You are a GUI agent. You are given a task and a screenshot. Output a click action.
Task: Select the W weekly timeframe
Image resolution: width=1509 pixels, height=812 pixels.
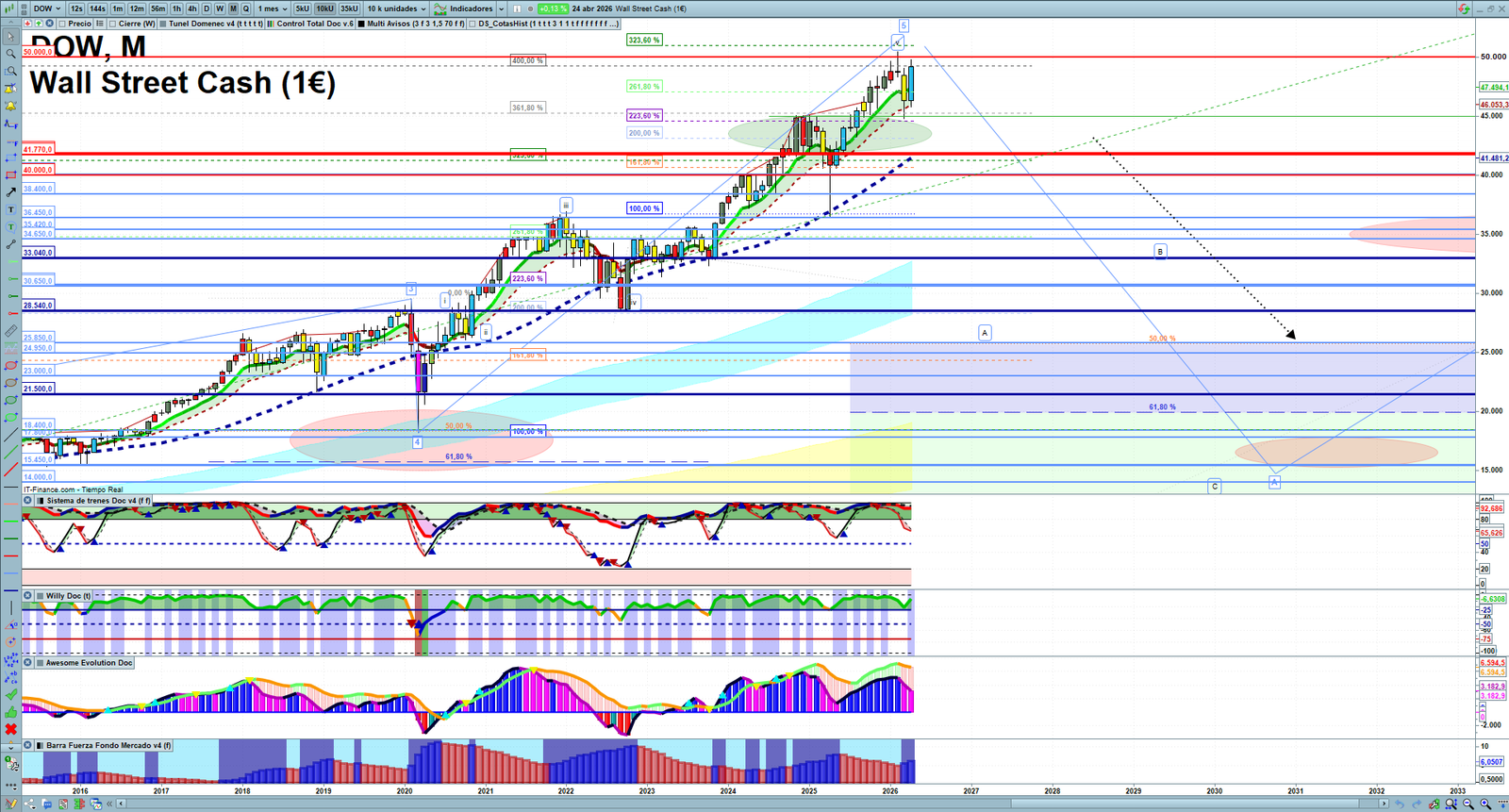(220, 8)
